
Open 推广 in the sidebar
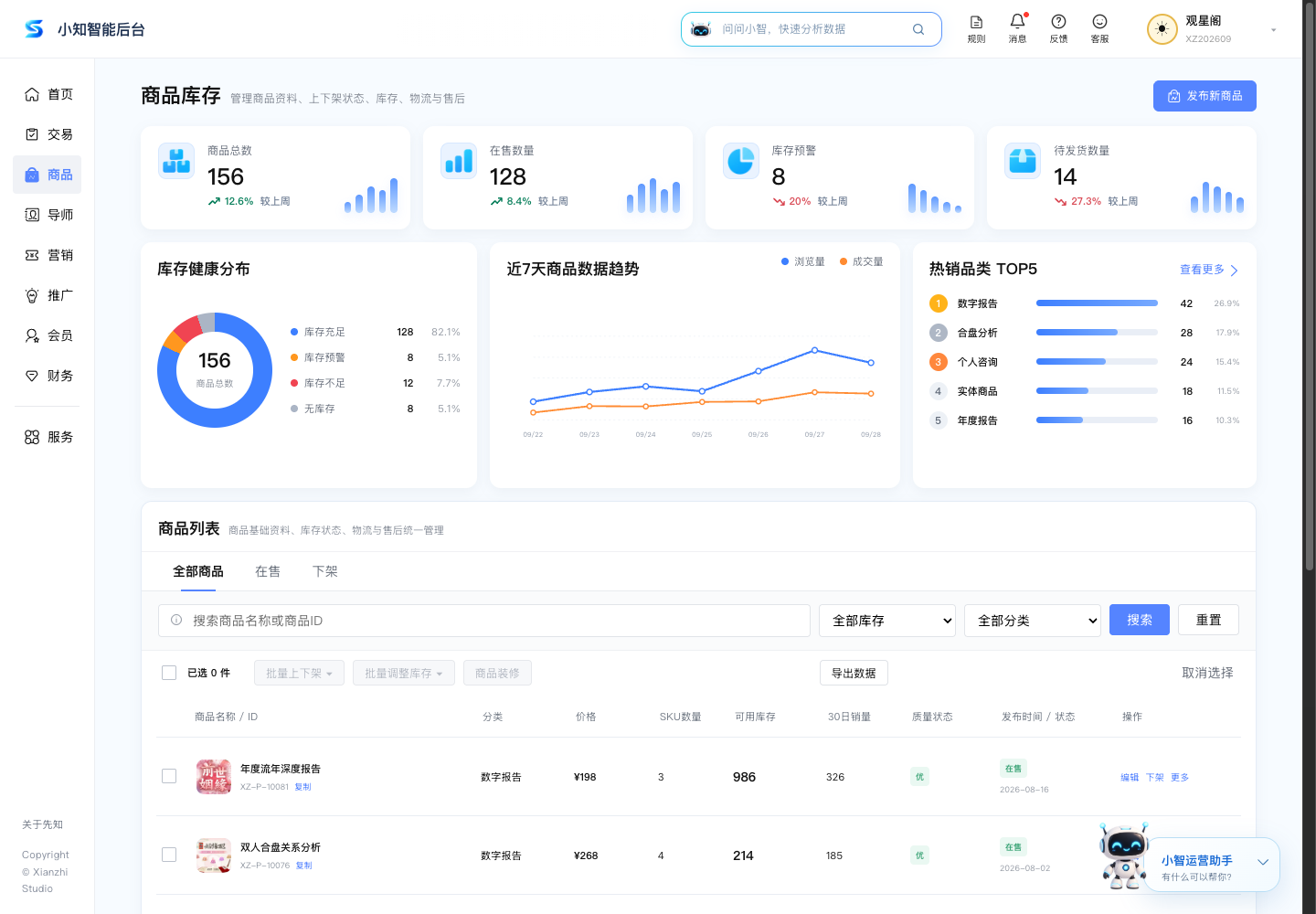(x=48, y=295)
